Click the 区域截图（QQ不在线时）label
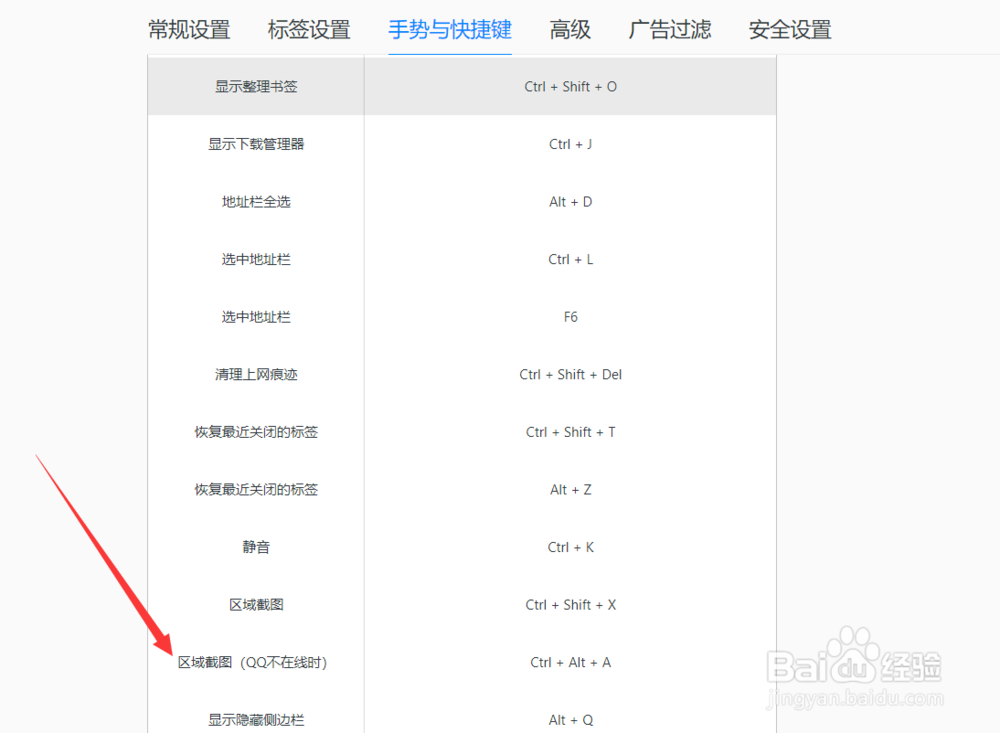Image resolution: width=1000 pixels, height=733 pixels. (252, 662)
